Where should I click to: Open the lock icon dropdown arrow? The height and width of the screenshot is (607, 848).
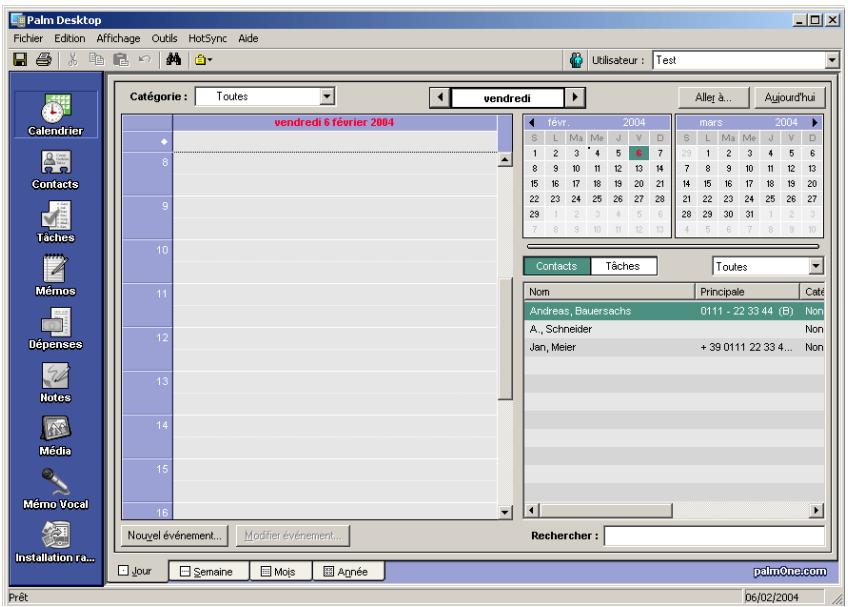(x=210, y=60)
